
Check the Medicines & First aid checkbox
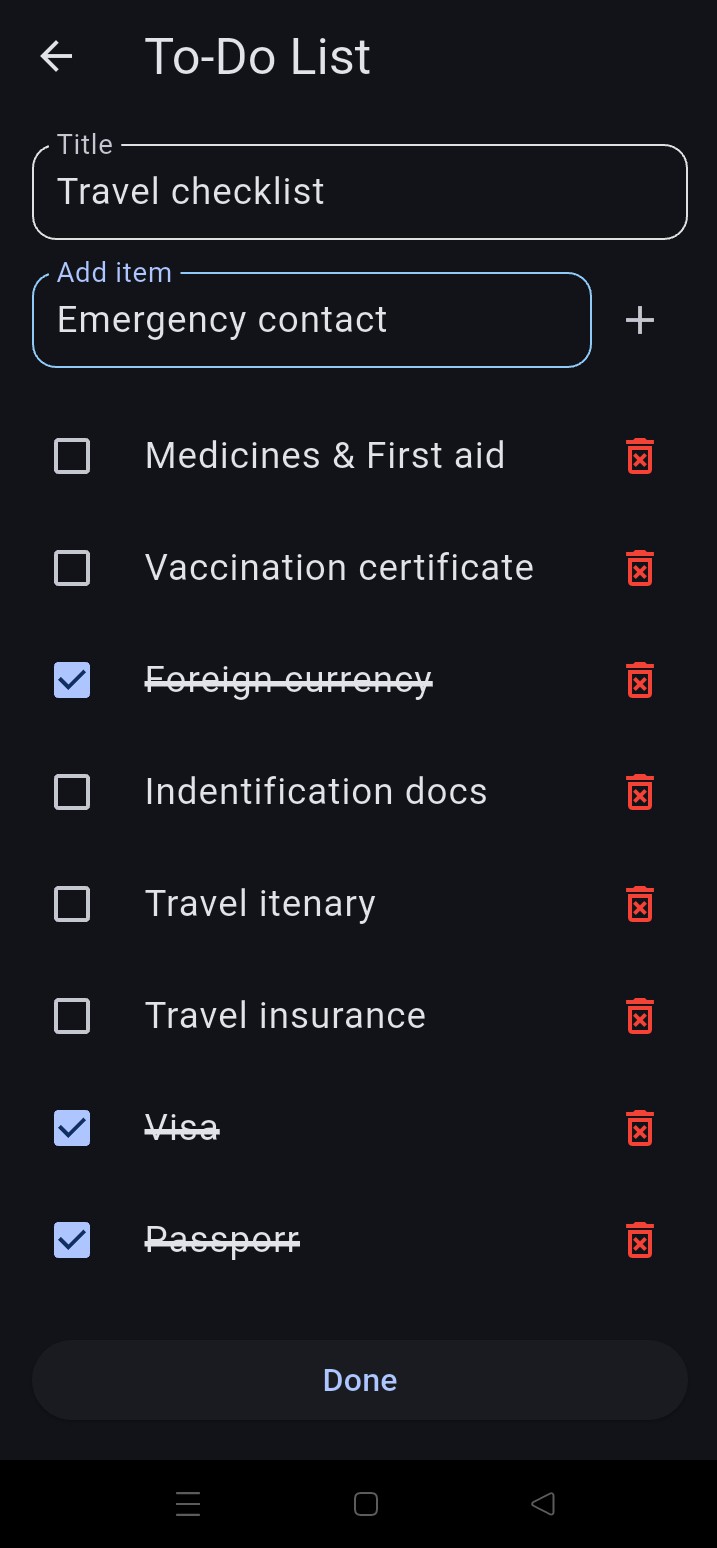tap(72, 457)
